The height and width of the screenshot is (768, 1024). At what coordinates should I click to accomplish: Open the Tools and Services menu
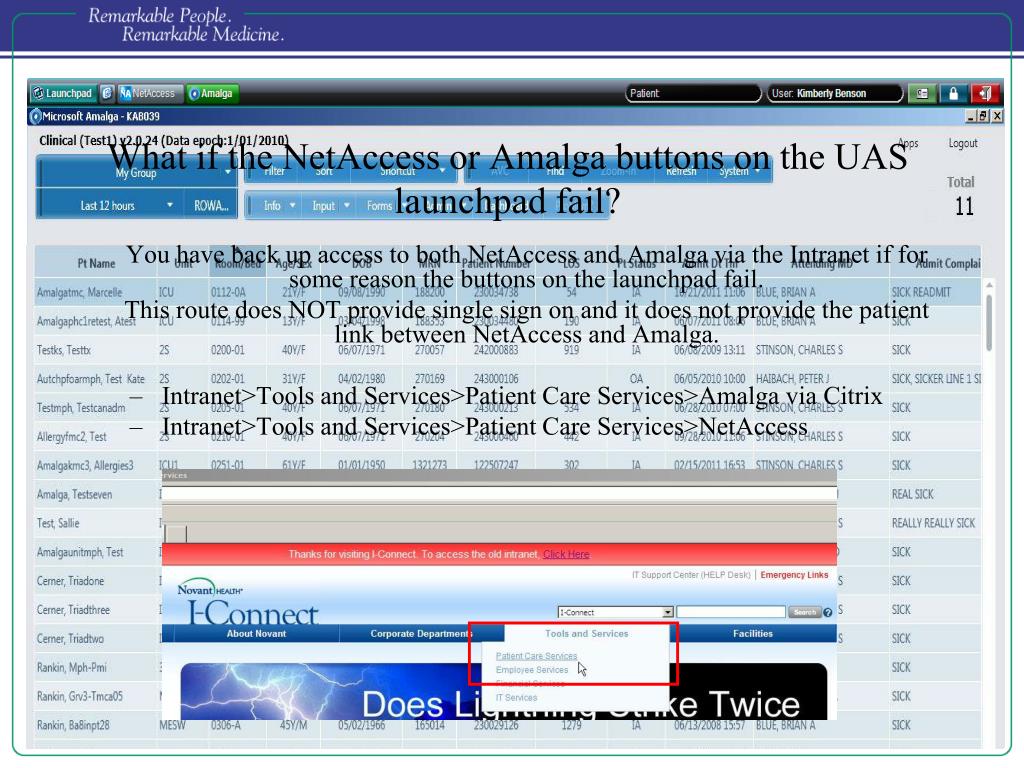pyautogui.click(x=586, y=633)
